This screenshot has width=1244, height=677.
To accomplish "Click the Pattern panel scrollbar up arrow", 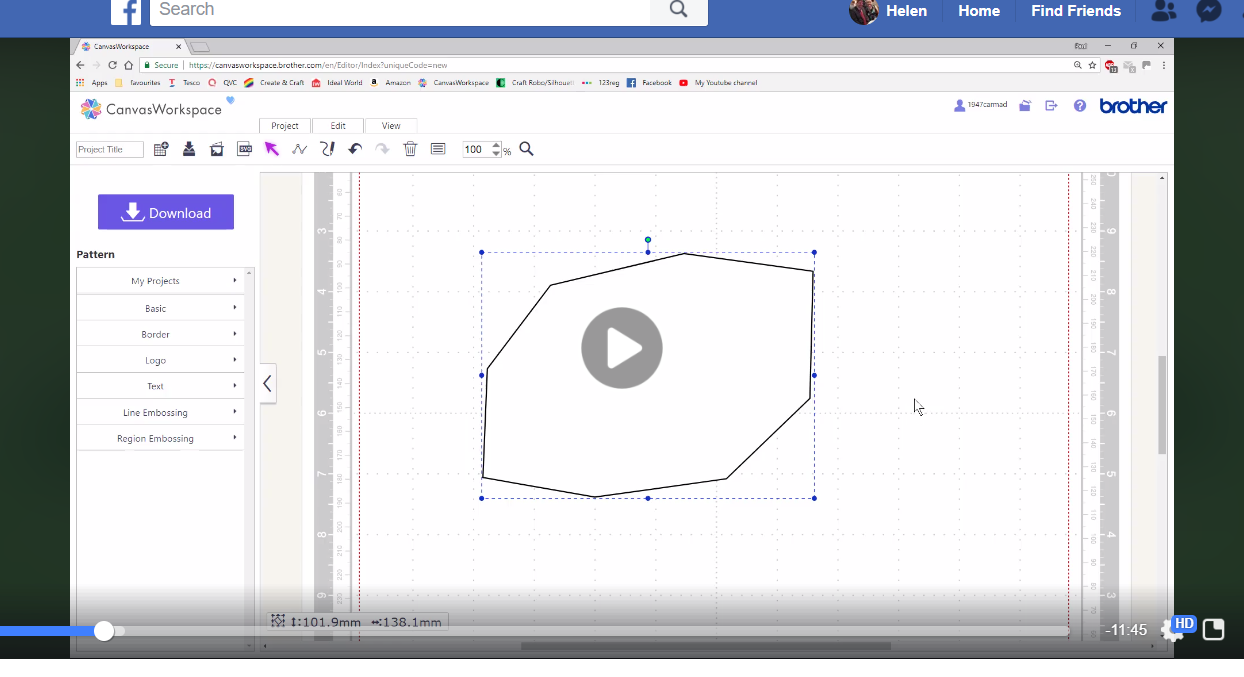I will point(250,272).
